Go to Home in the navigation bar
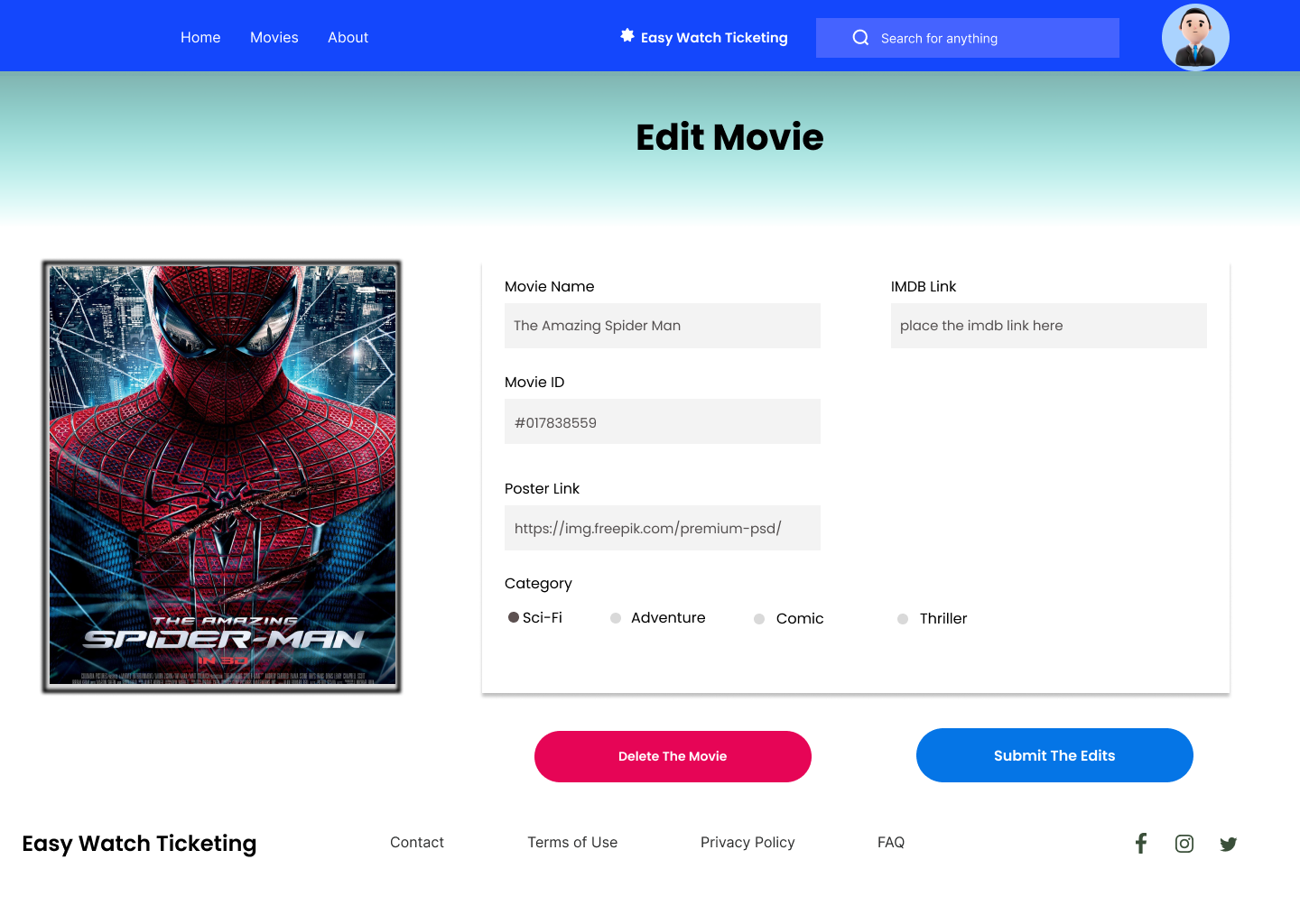Image resolution: width=1300 pixels, height=924 pixels. click(200, 37)
